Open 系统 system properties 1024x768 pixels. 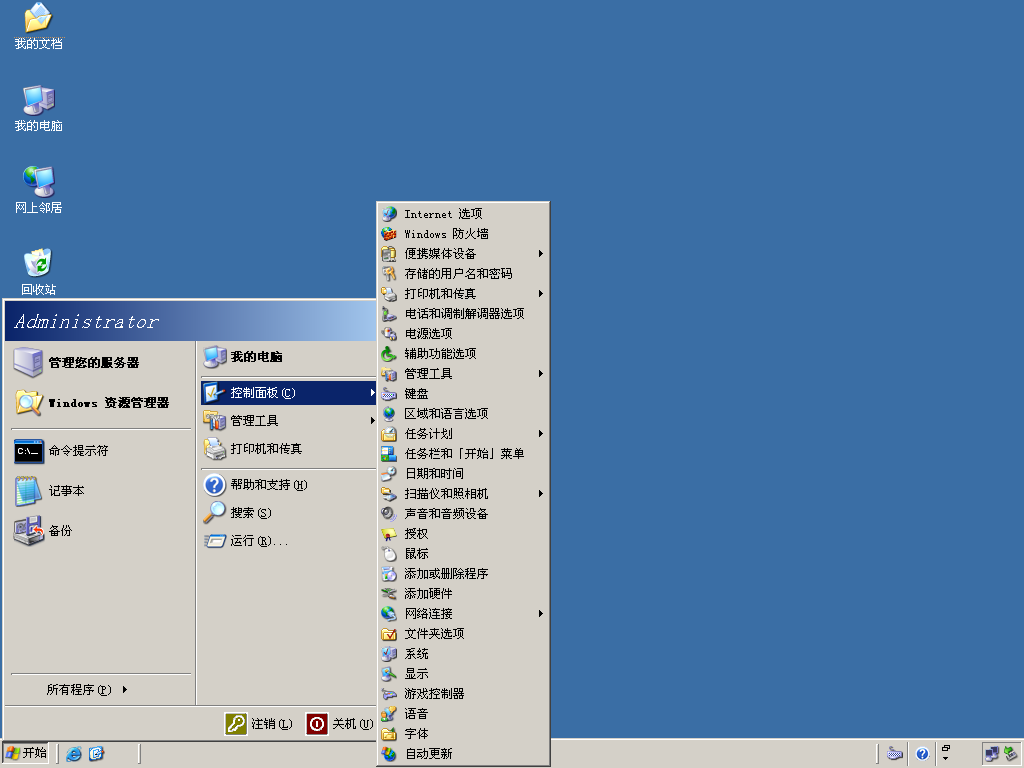463,654
